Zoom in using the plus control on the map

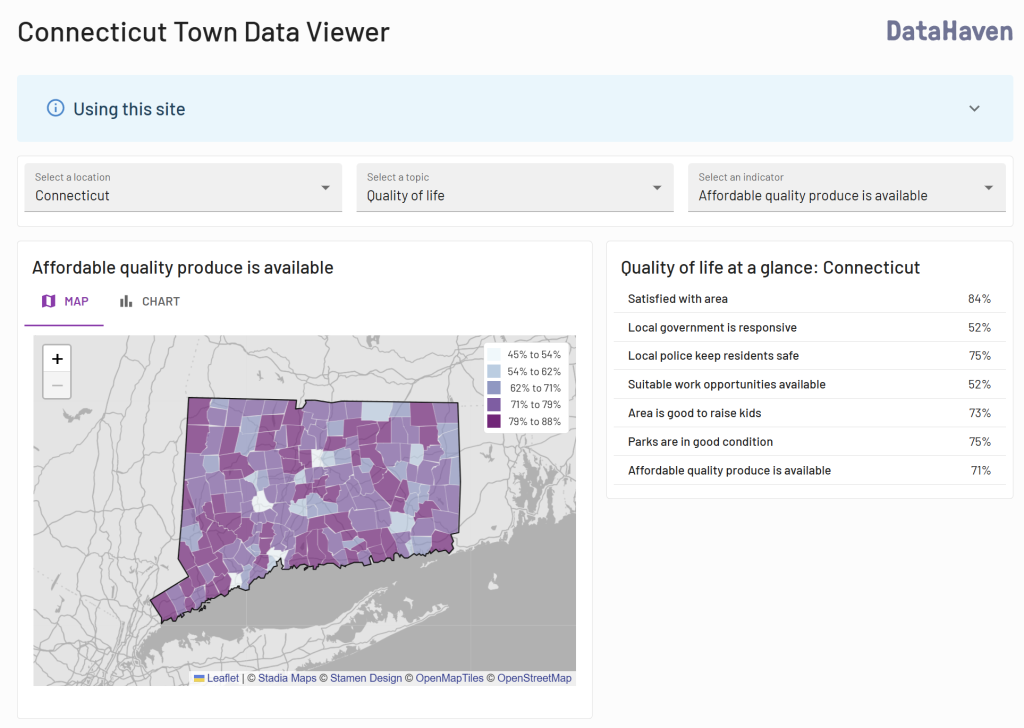57,357
